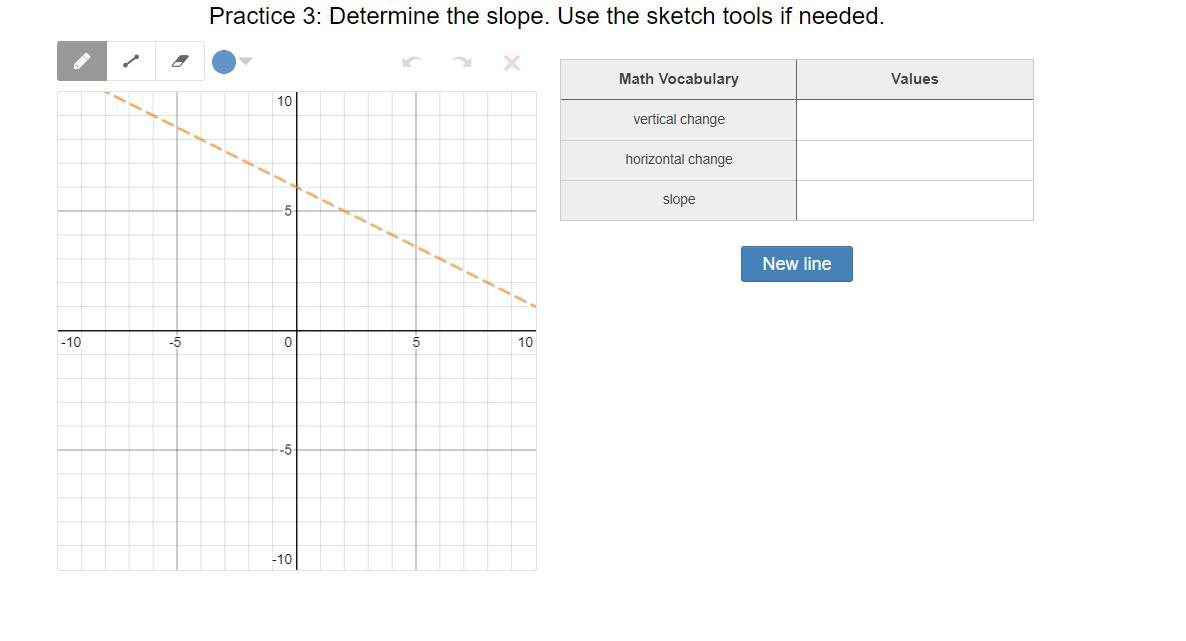Image resolution: width=1186 pixels, height=641 pixels.
Task: Click the vertical change value cell
Action: coord(914,120)
